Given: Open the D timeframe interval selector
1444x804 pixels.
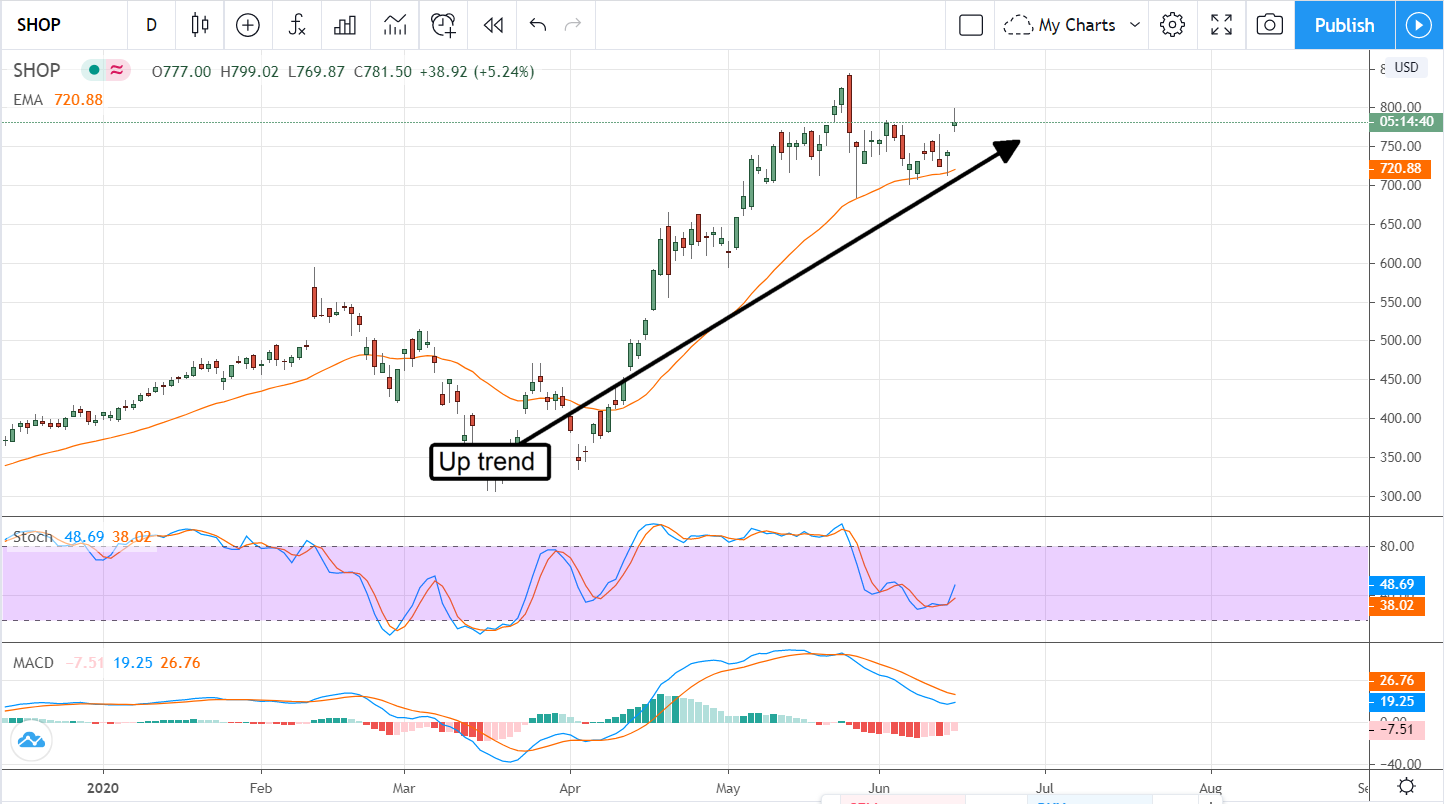Looking at the screenshot, I should (x=151, y=25).
